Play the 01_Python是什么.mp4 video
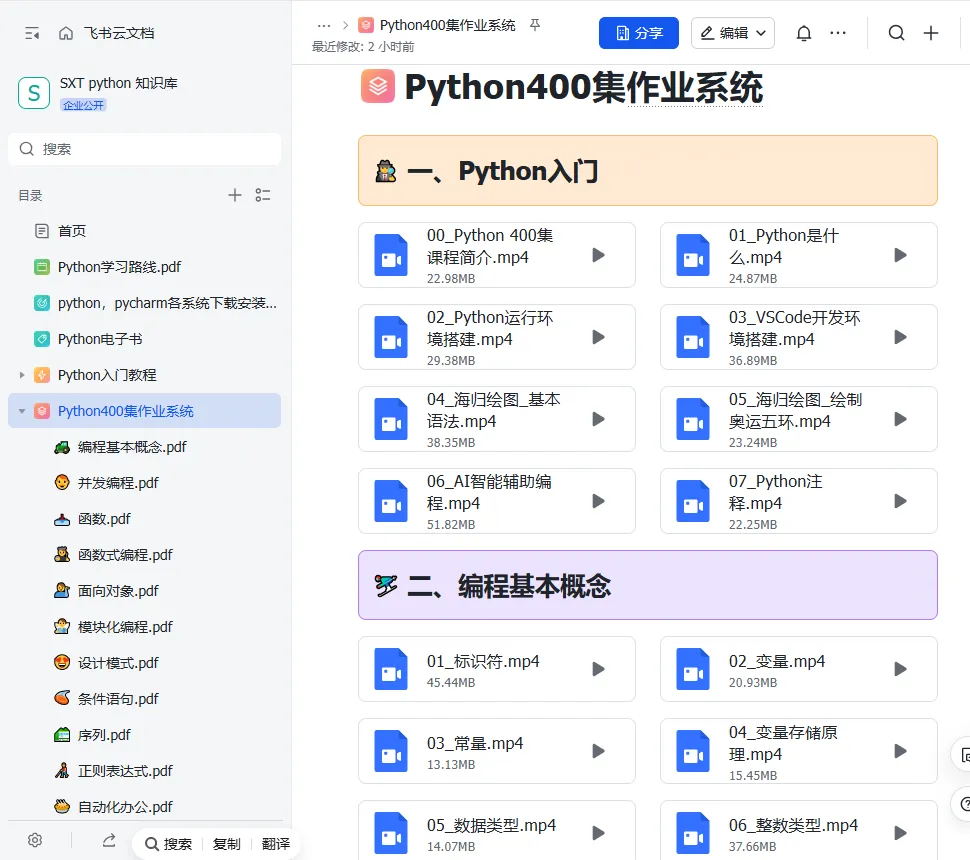This screenshot has width=970, height=860. [x=900, y=255]
